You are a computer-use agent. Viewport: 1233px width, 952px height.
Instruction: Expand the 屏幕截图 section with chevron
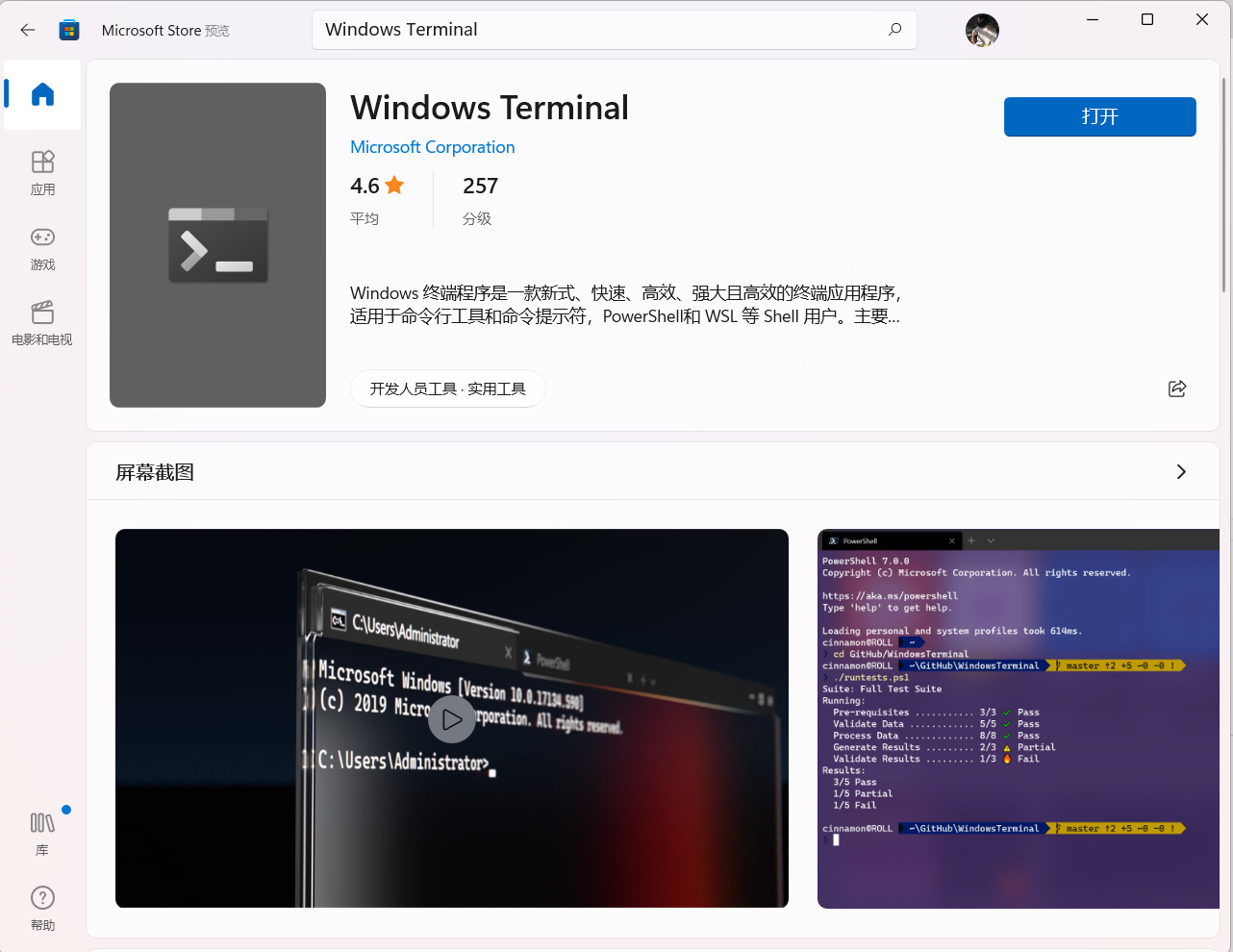pos(1181,472)
